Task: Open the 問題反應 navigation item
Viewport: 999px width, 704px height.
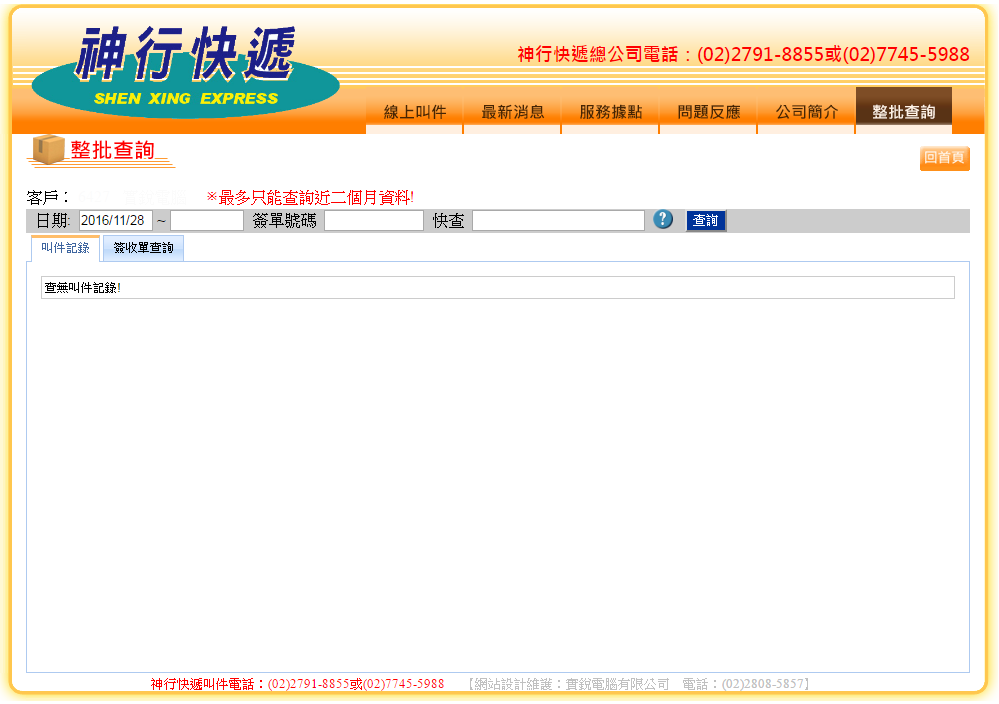Action: [x=708, y=112]
